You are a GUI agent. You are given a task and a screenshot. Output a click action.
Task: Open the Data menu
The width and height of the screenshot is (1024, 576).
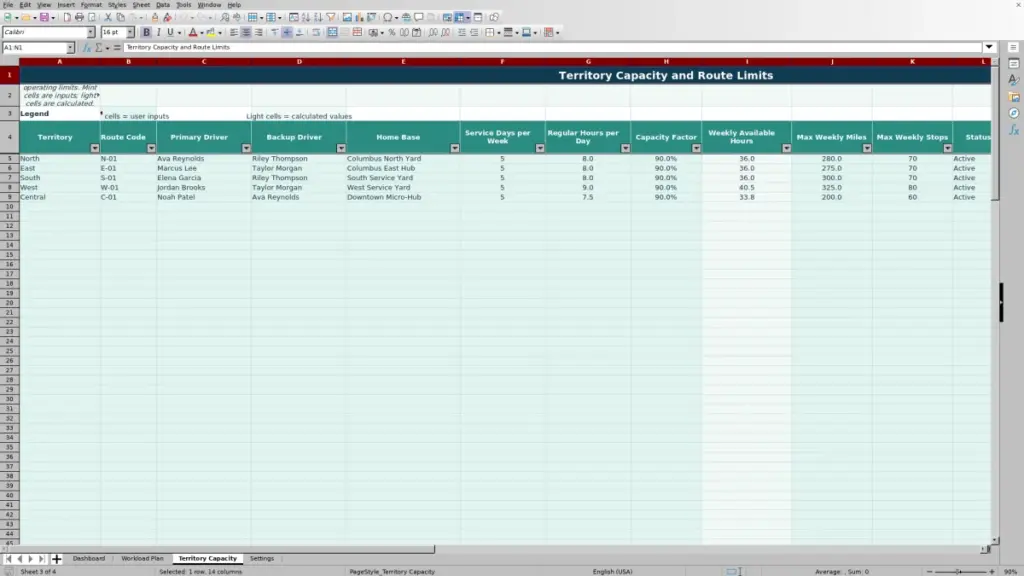pos(163,5)
